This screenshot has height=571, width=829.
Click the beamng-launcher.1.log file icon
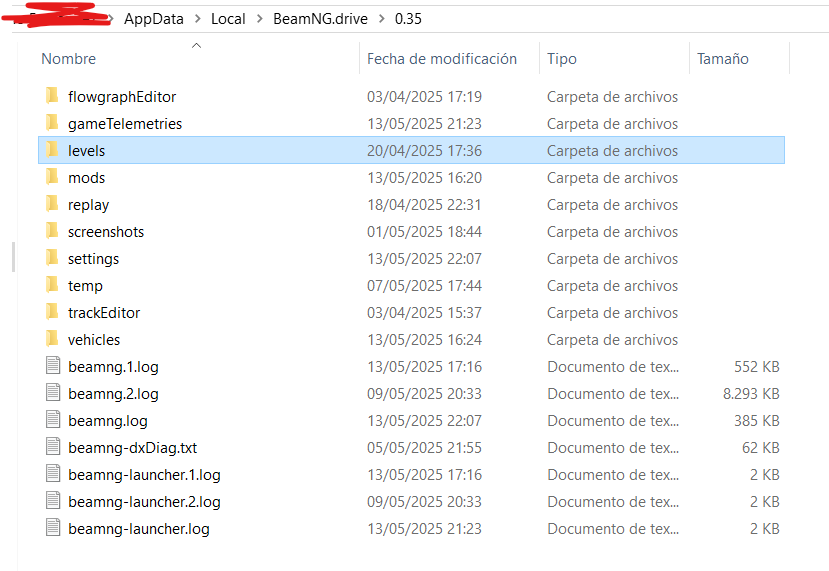pos(53,474)
